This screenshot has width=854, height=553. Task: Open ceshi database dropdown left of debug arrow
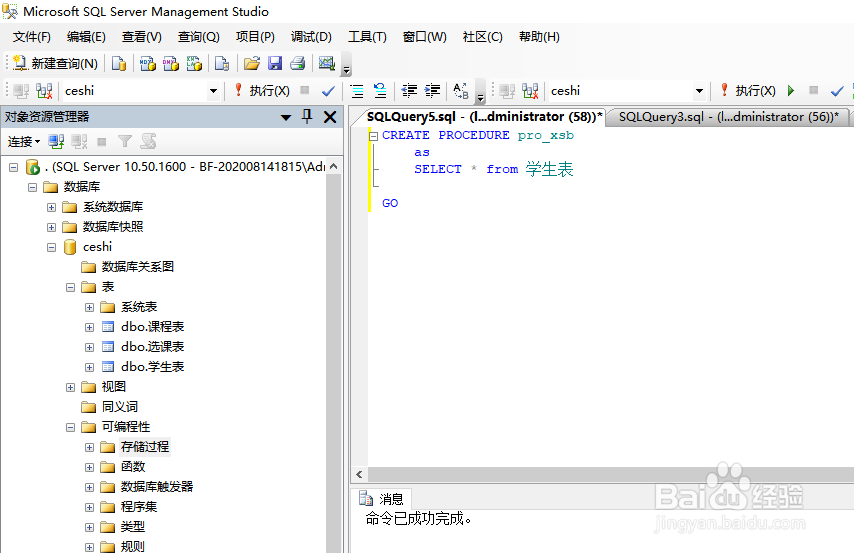[699, 91]
